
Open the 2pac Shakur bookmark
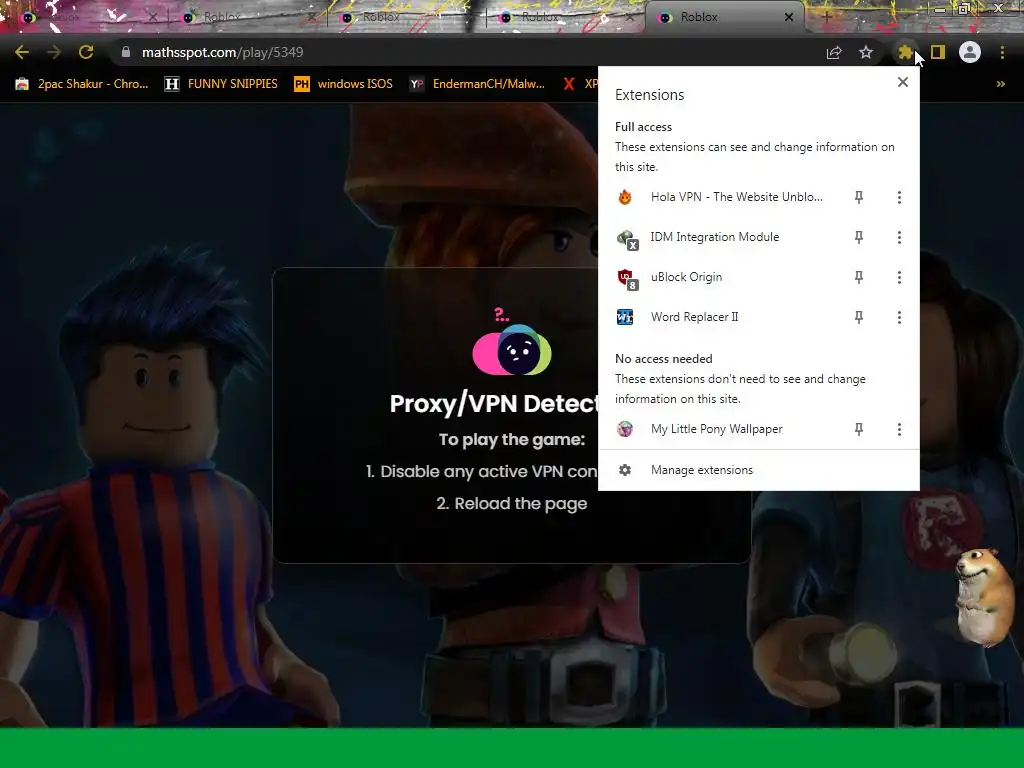pos(82,84)
